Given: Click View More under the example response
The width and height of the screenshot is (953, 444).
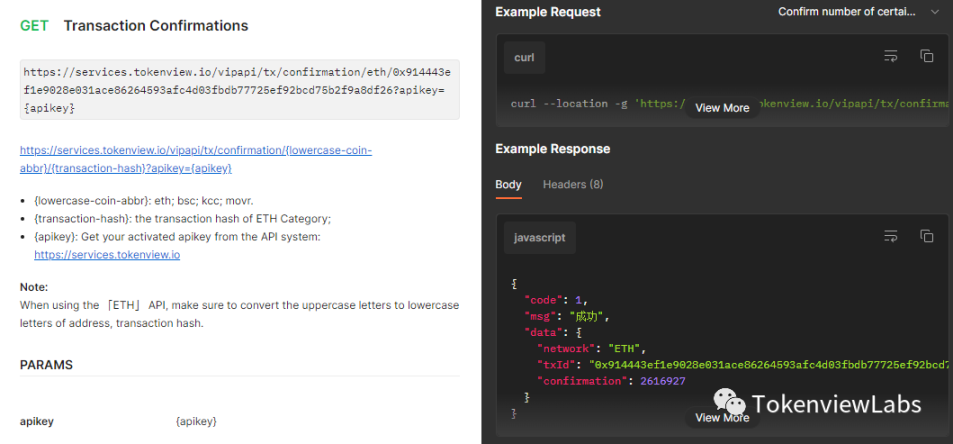Looking at the screenshot, I should [x=722, y=418].
